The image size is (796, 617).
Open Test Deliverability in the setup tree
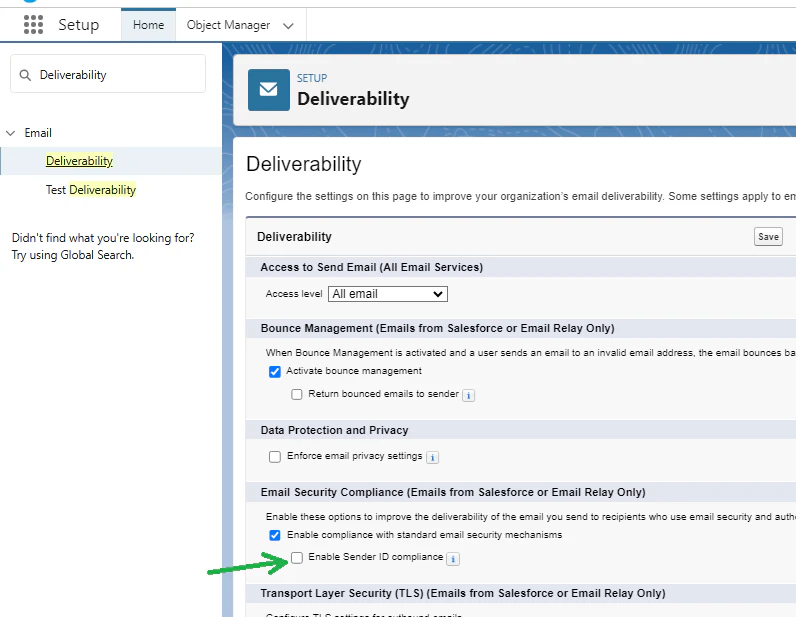(x=91, y=190)
